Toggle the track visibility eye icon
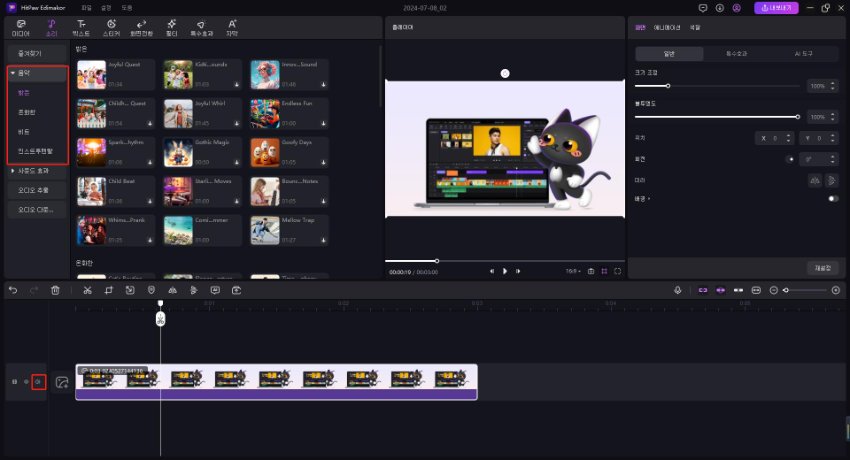The image size is (850, 460). (x=26, y=382)
